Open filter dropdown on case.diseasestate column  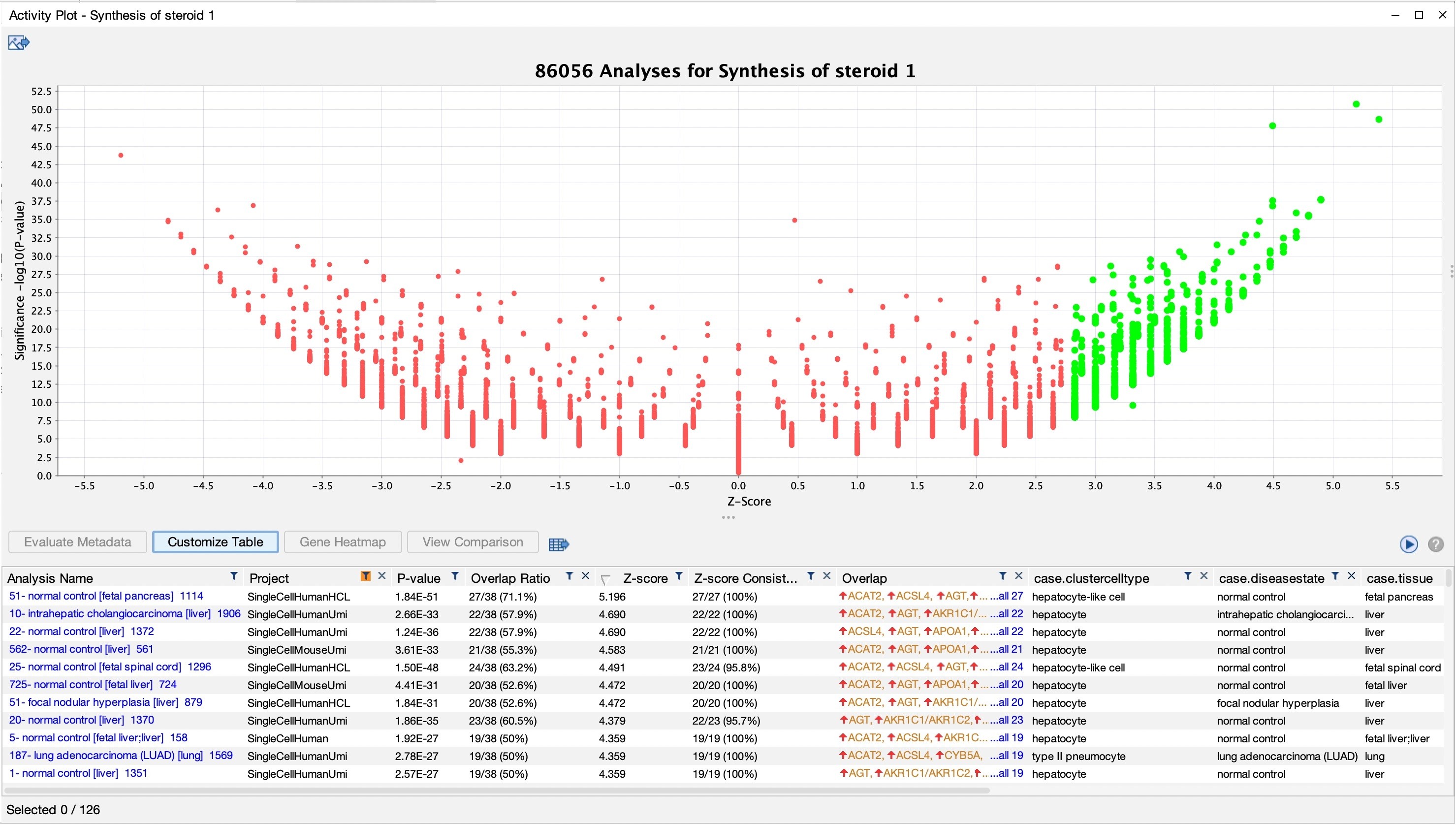pos(1335,576)
